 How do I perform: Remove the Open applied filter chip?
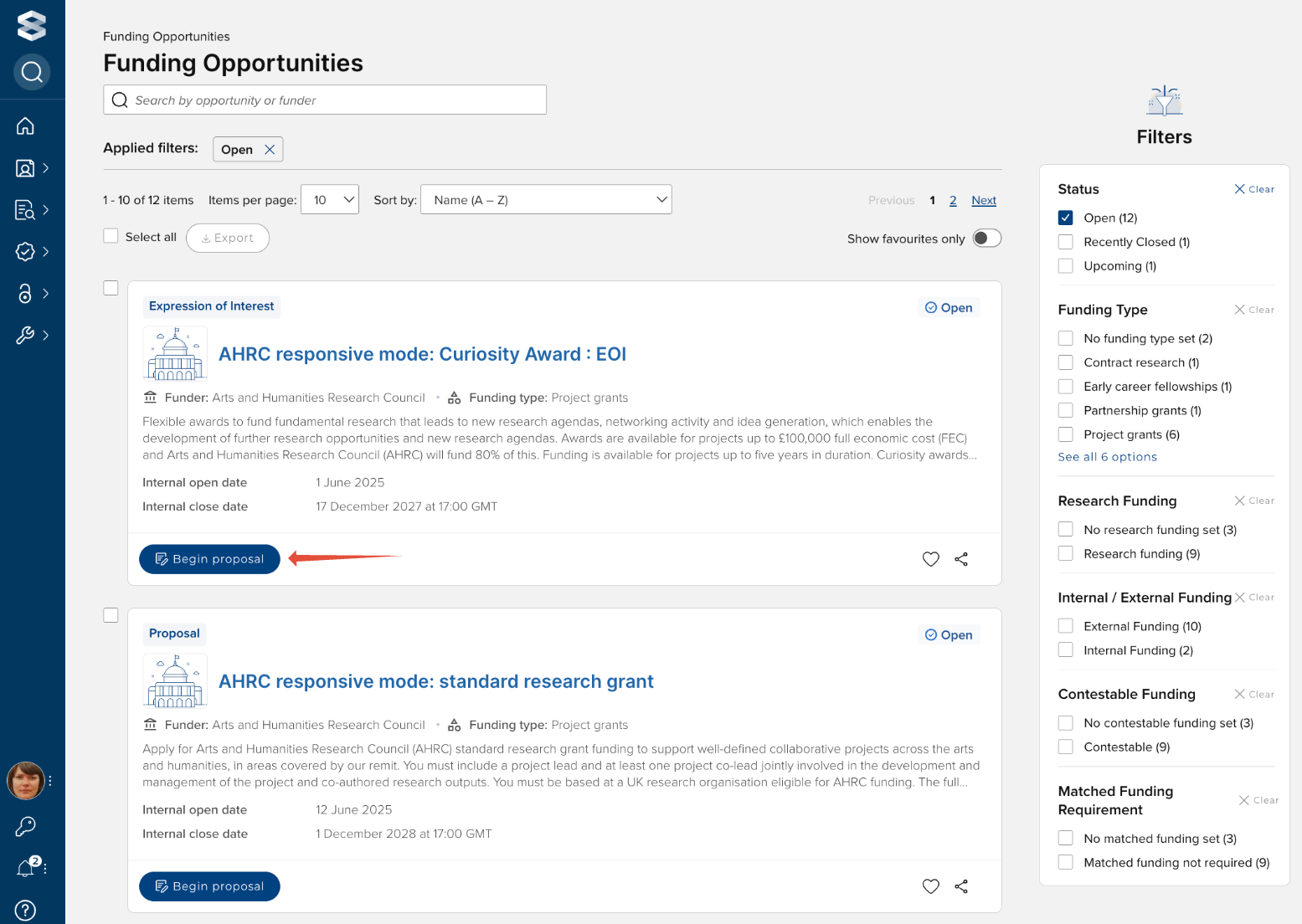click(270, 150)
